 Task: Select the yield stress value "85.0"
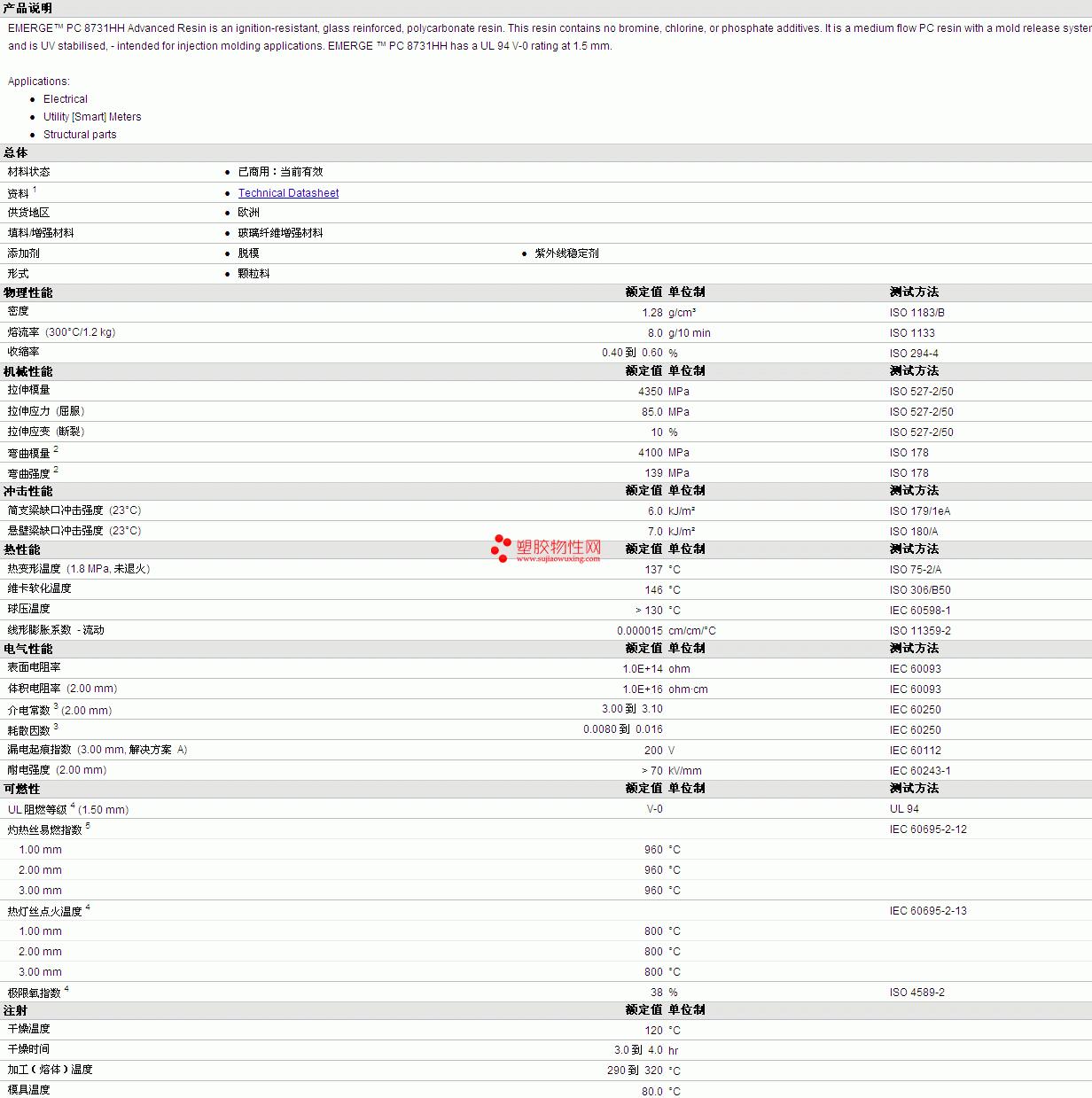652,412
